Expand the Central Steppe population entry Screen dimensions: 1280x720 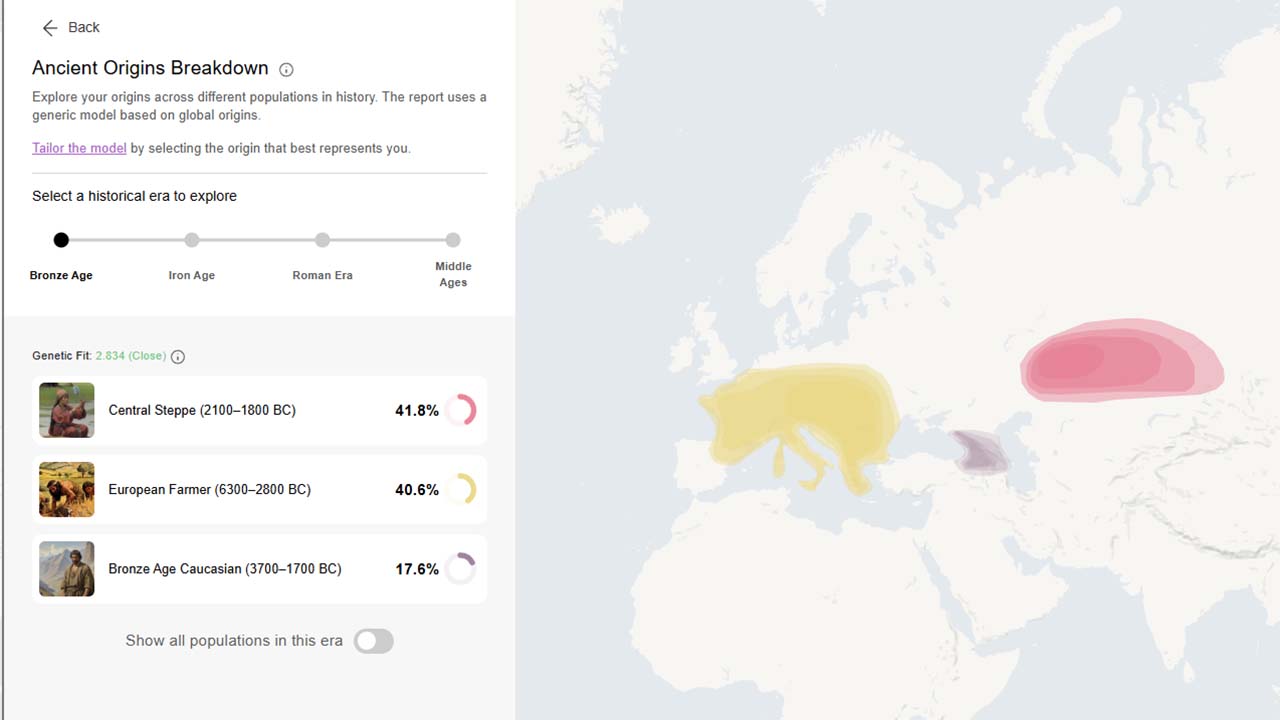[x=259, y=410]
